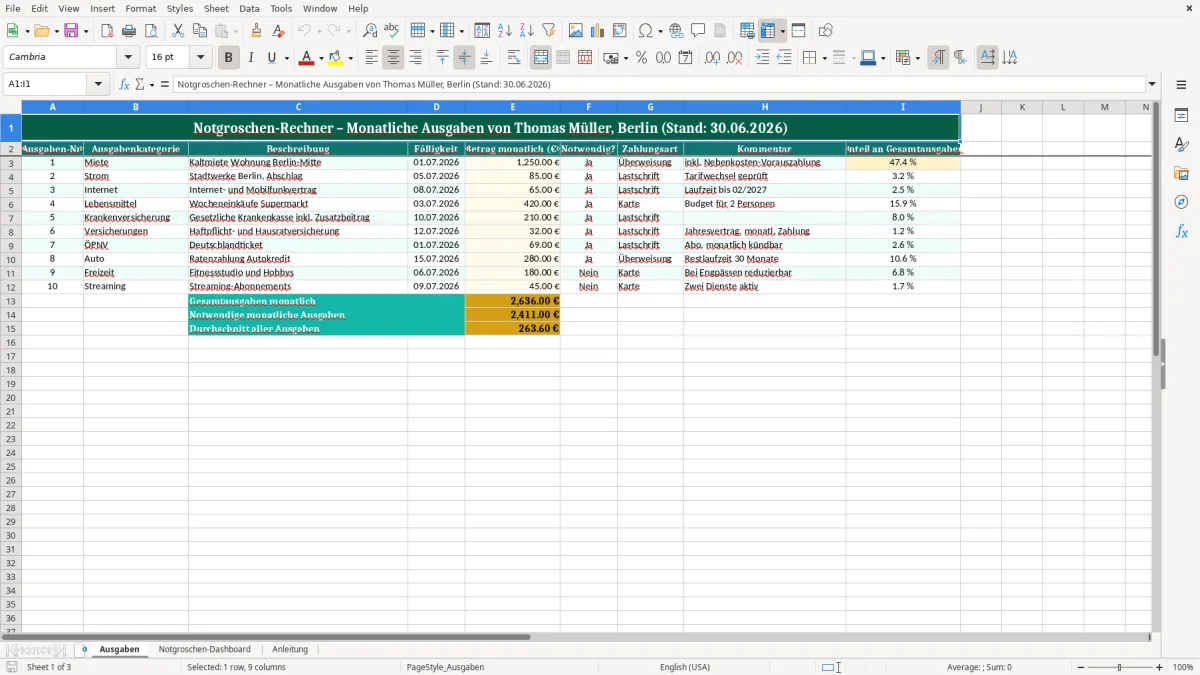Toggle Center Horizontally button
The image size is (1200, 675).
pyautogui.click(x=393, y=58)
